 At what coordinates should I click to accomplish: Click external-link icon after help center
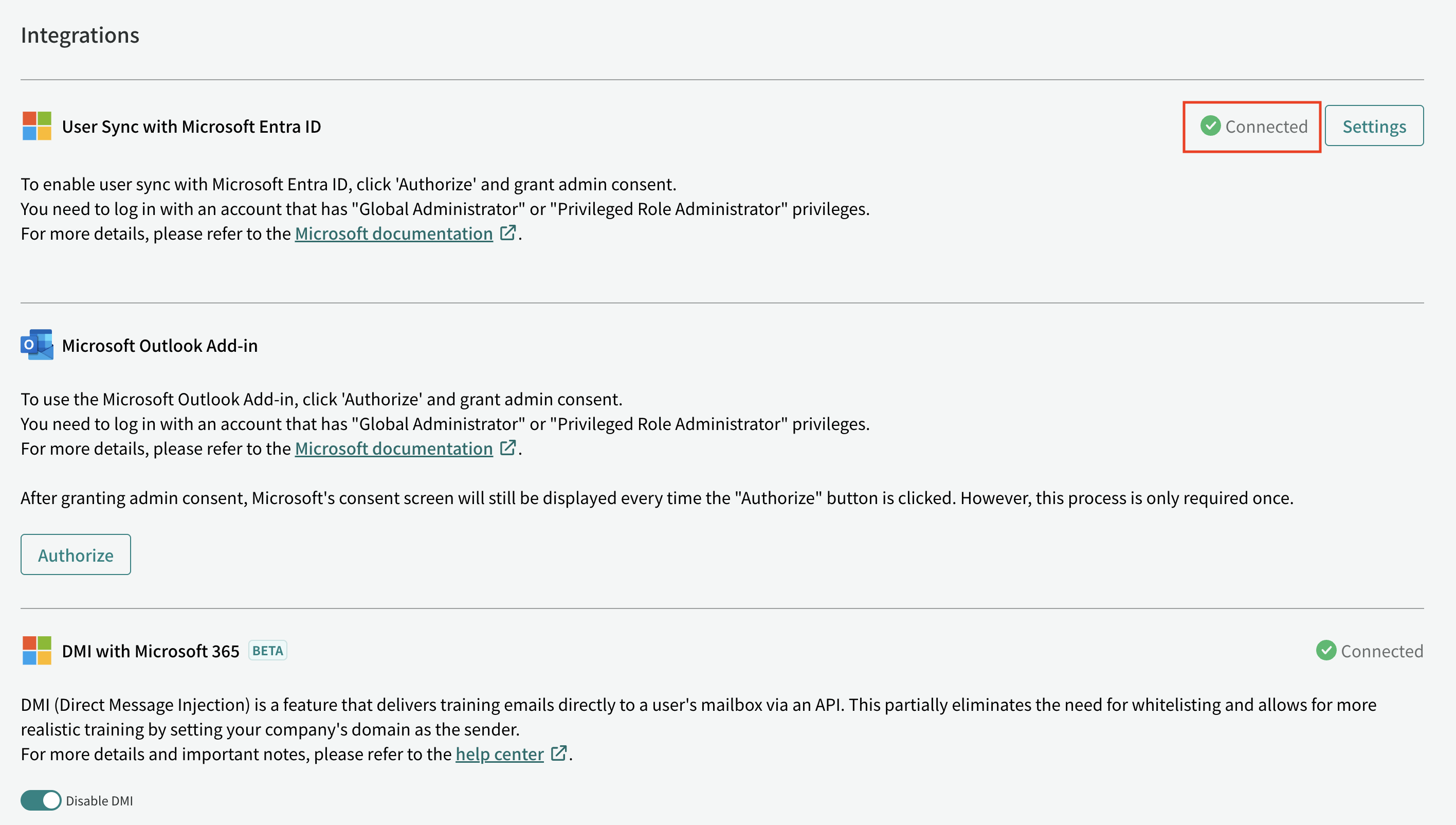pyautogui.click(x=559, y=753)
